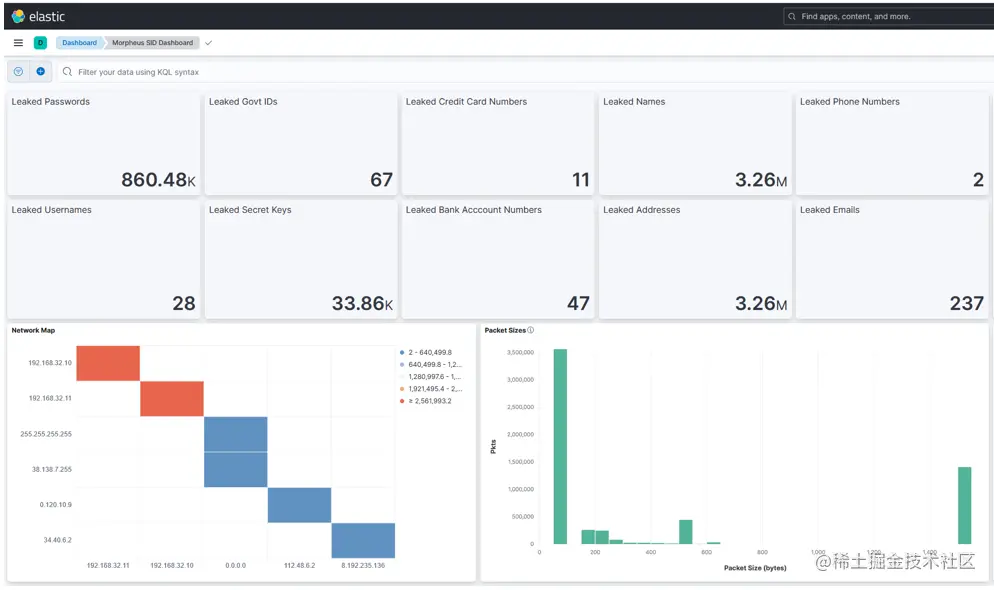Click the Network Map panel title
The image size is (994, 590).
[31, 330]
